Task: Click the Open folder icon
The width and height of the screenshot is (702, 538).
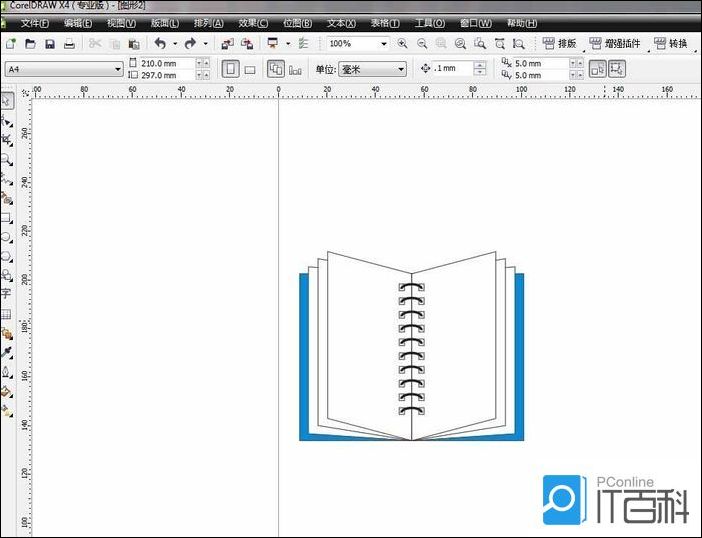Action: pos(30,43)
